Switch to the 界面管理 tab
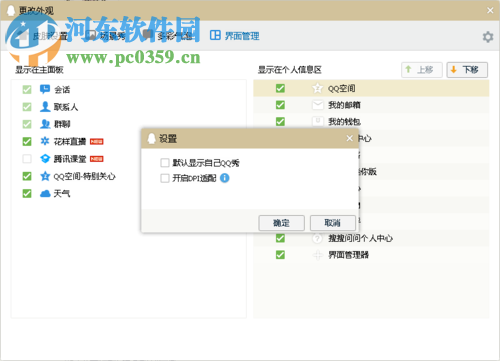 (235, 36)
